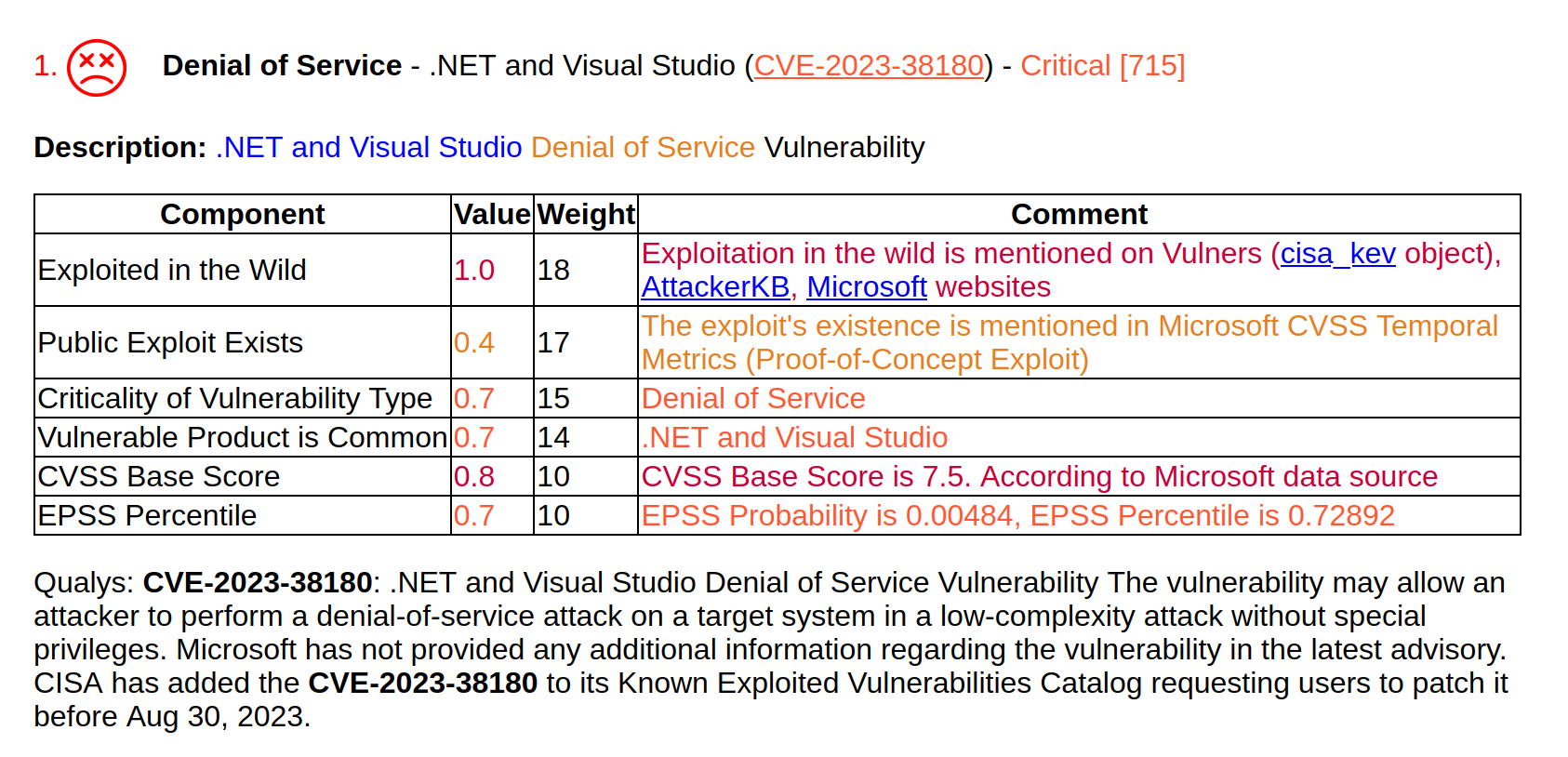Screen dimensions: 1568x757
Task: Click Vulnerable Product is Common cell
Action: [x=242, y=438]
